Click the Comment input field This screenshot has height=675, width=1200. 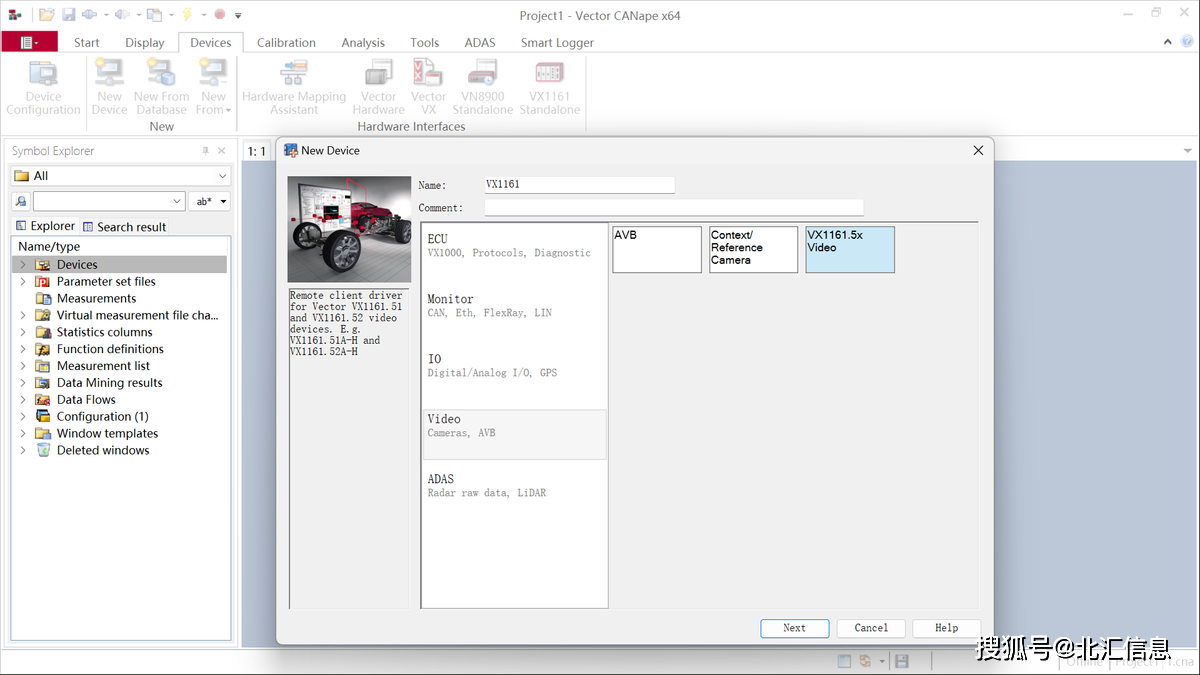pos(674,208)
